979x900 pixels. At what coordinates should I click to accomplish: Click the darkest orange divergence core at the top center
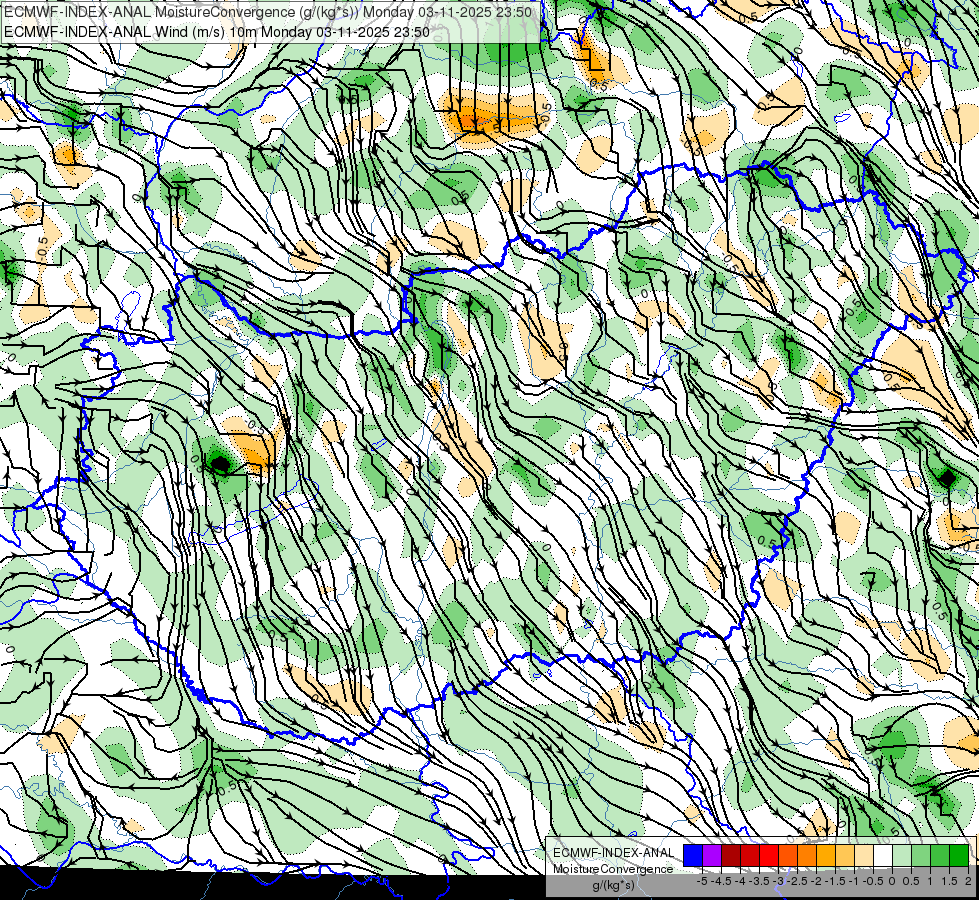(470, 120)
